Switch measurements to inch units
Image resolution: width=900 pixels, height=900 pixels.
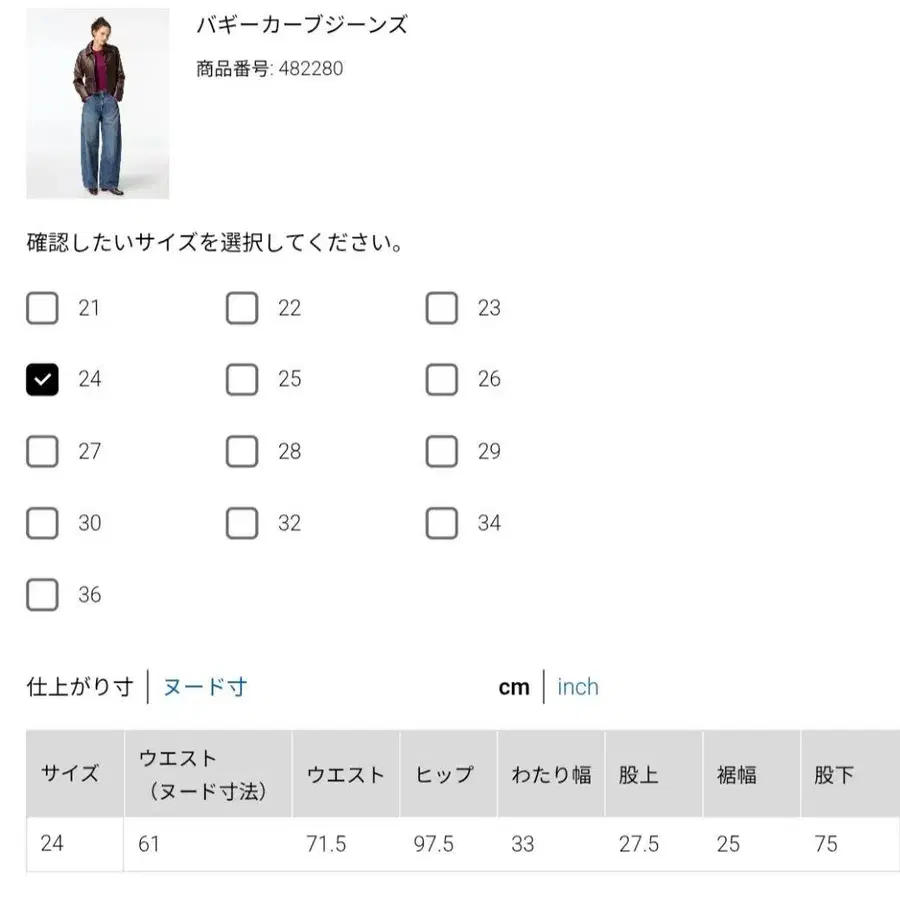578,687
